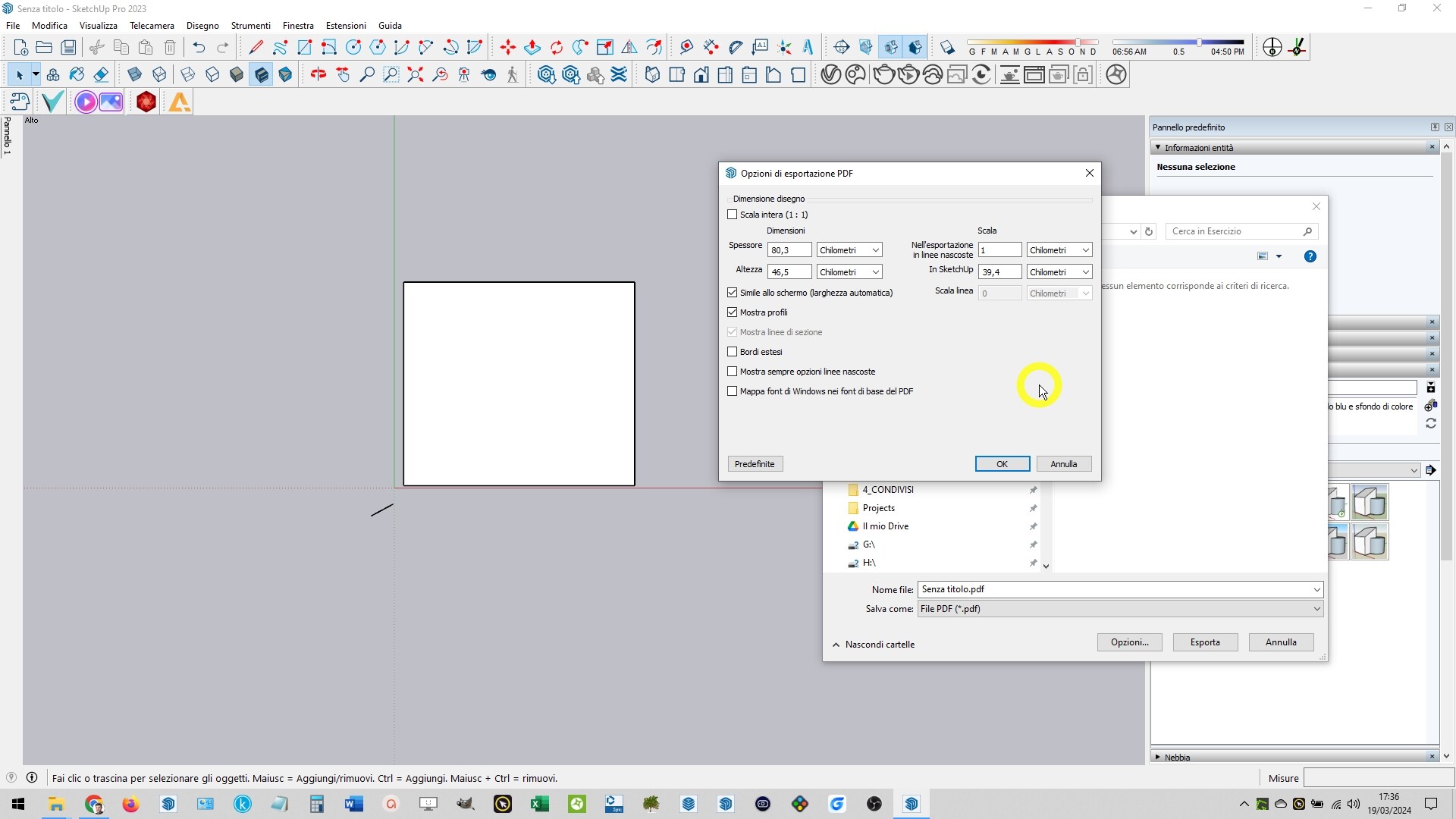This screenshot has width=1456, height=819.
Task: Open the Modifica menu
Action: pos(49,26)
